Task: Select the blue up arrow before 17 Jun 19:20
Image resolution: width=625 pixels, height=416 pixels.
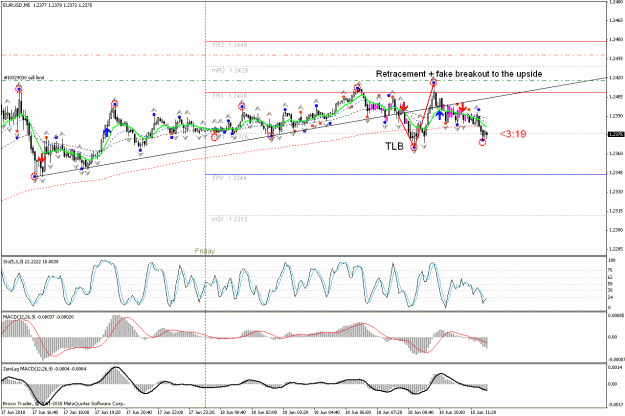Action: pyautogui.click(x=106, y=132)
